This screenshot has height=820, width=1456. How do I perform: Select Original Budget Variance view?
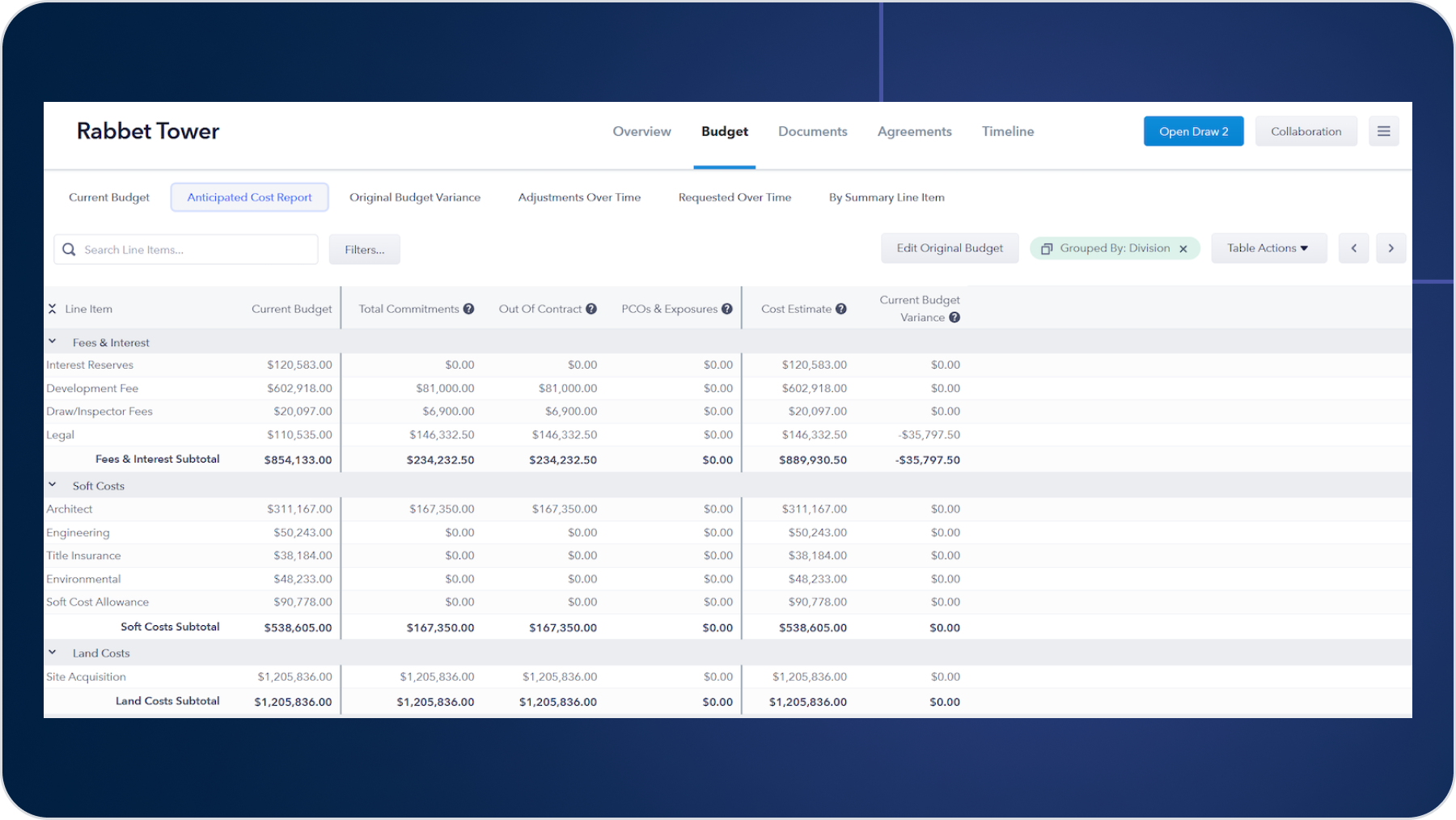[x=415, y=197]
